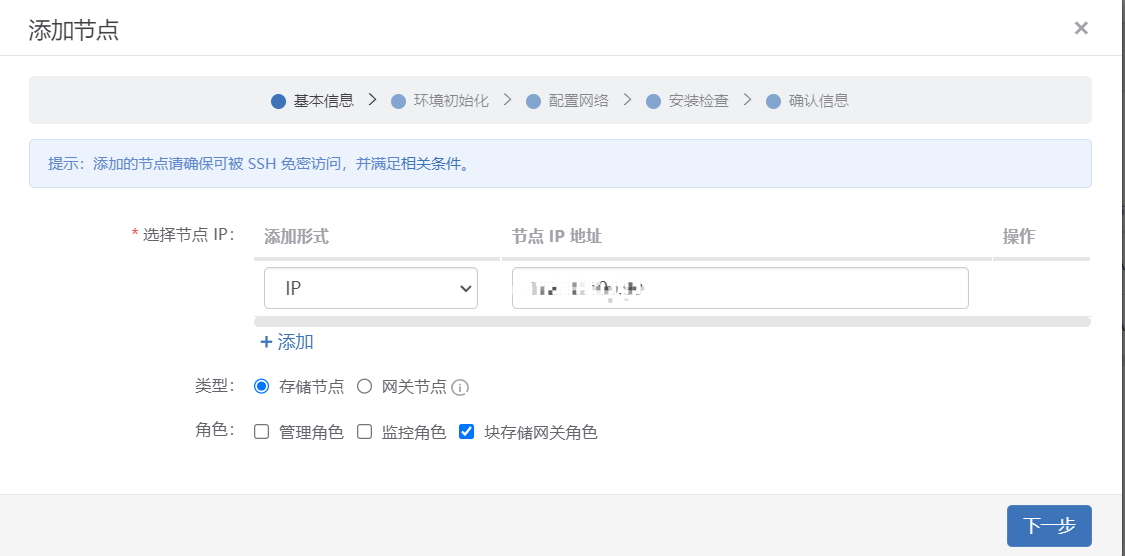Click the 角色 label

pos(215,430)
